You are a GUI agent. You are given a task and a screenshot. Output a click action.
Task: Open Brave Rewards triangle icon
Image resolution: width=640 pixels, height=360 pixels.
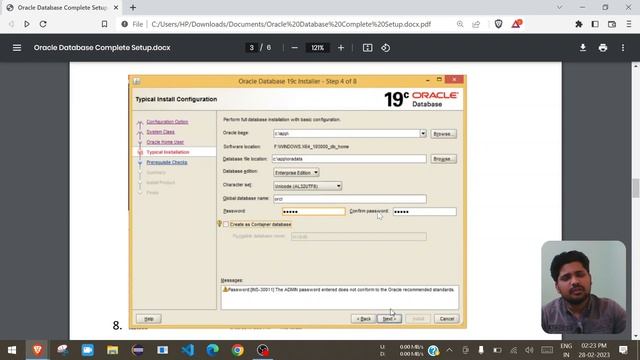coord(517,24)
